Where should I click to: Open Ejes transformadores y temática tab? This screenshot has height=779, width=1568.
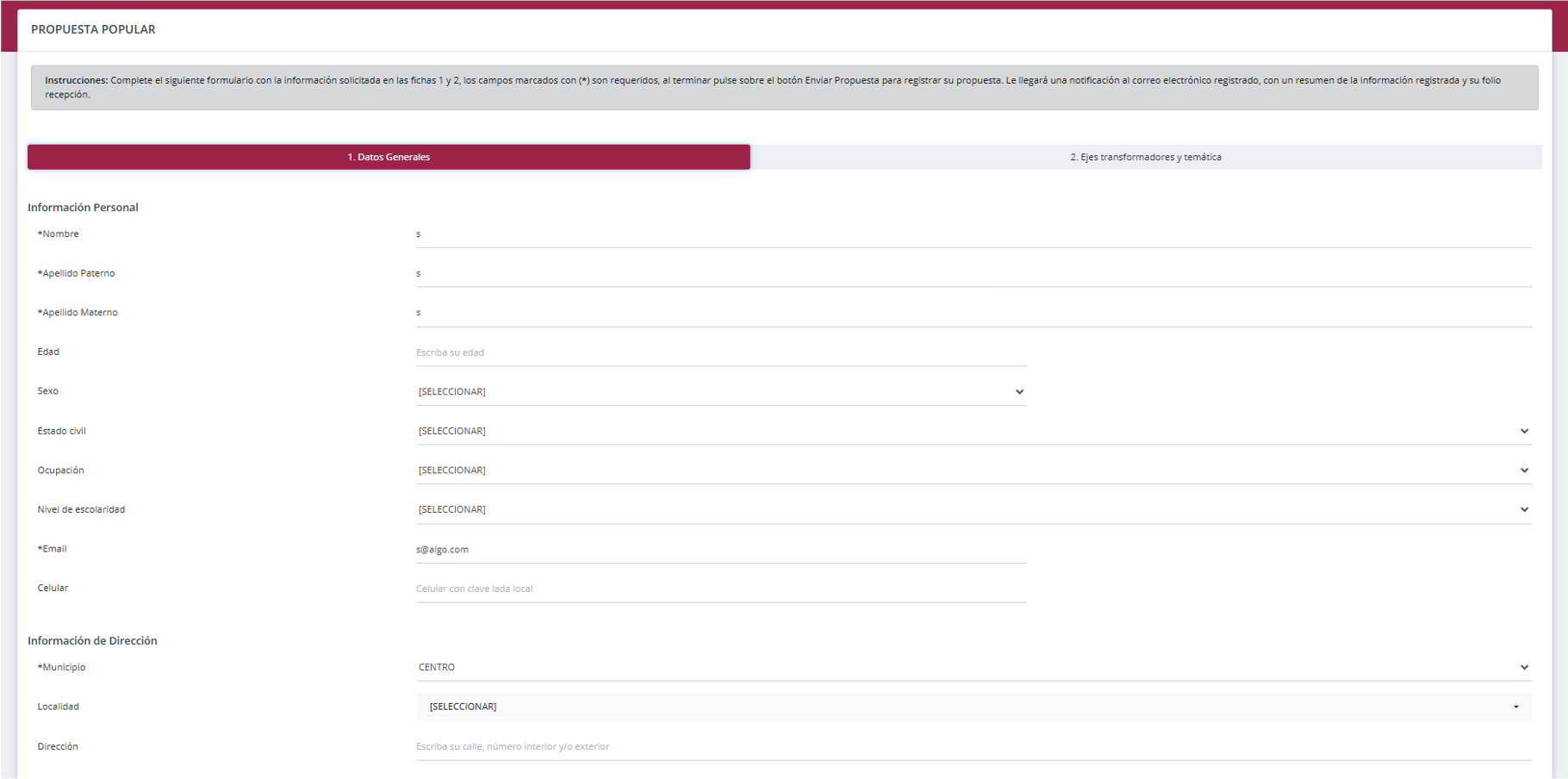[1145, 157]
